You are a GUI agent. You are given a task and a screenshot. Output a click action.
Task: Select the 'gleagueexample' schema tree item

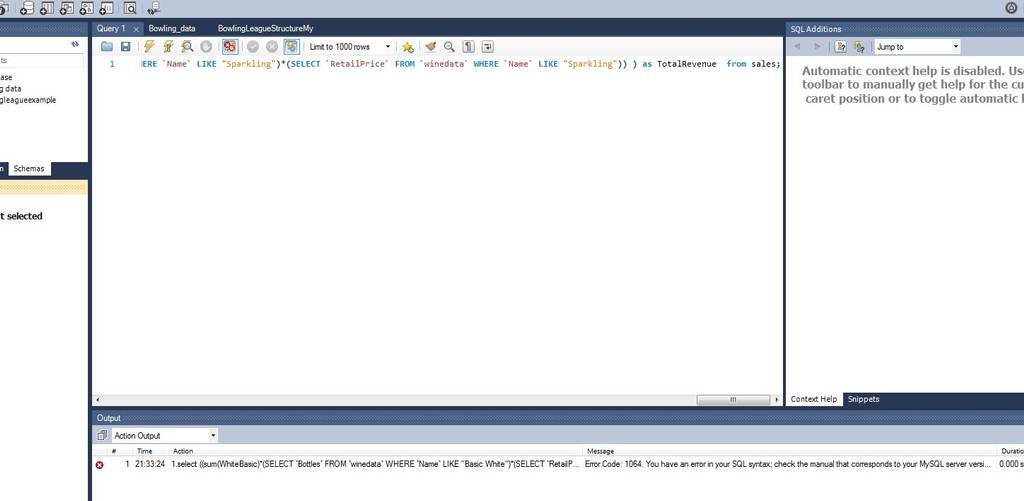click(x=28, y=100)
